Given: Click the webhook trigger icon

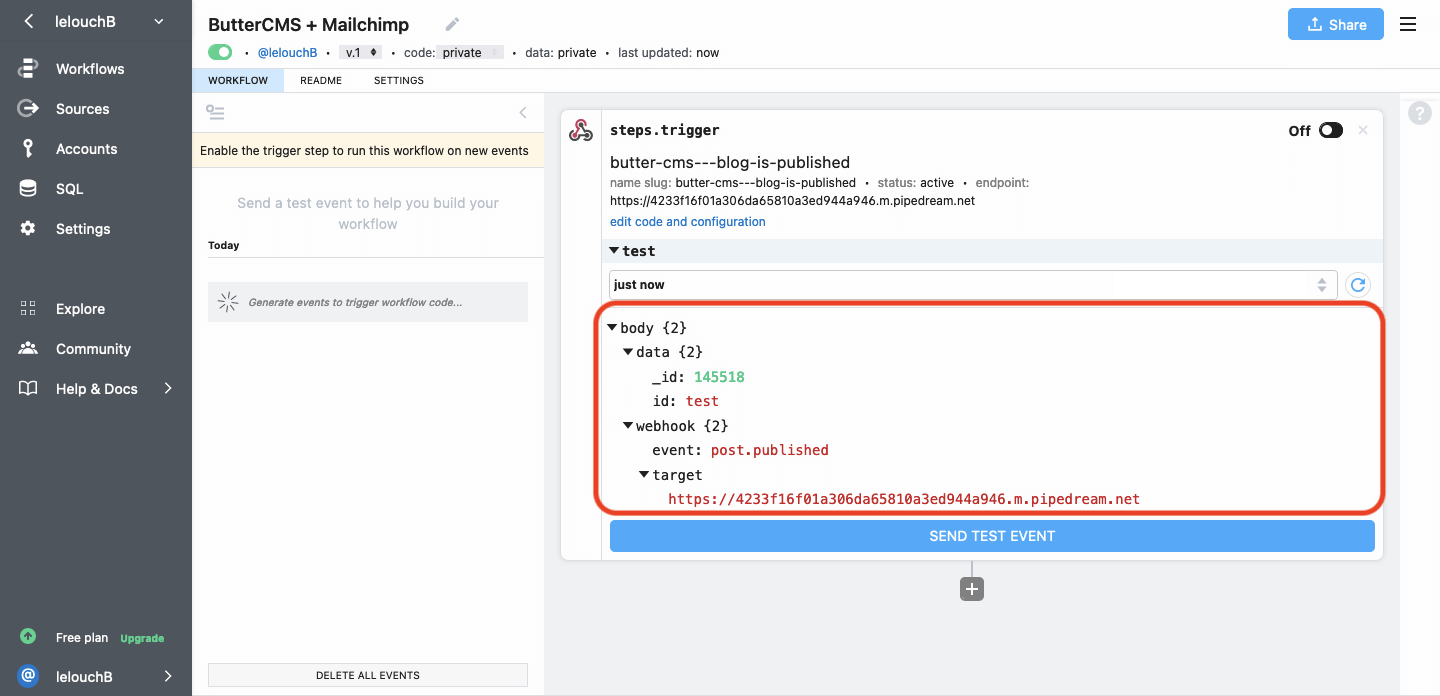Looking at the screenshot, I should click(581, 131).
